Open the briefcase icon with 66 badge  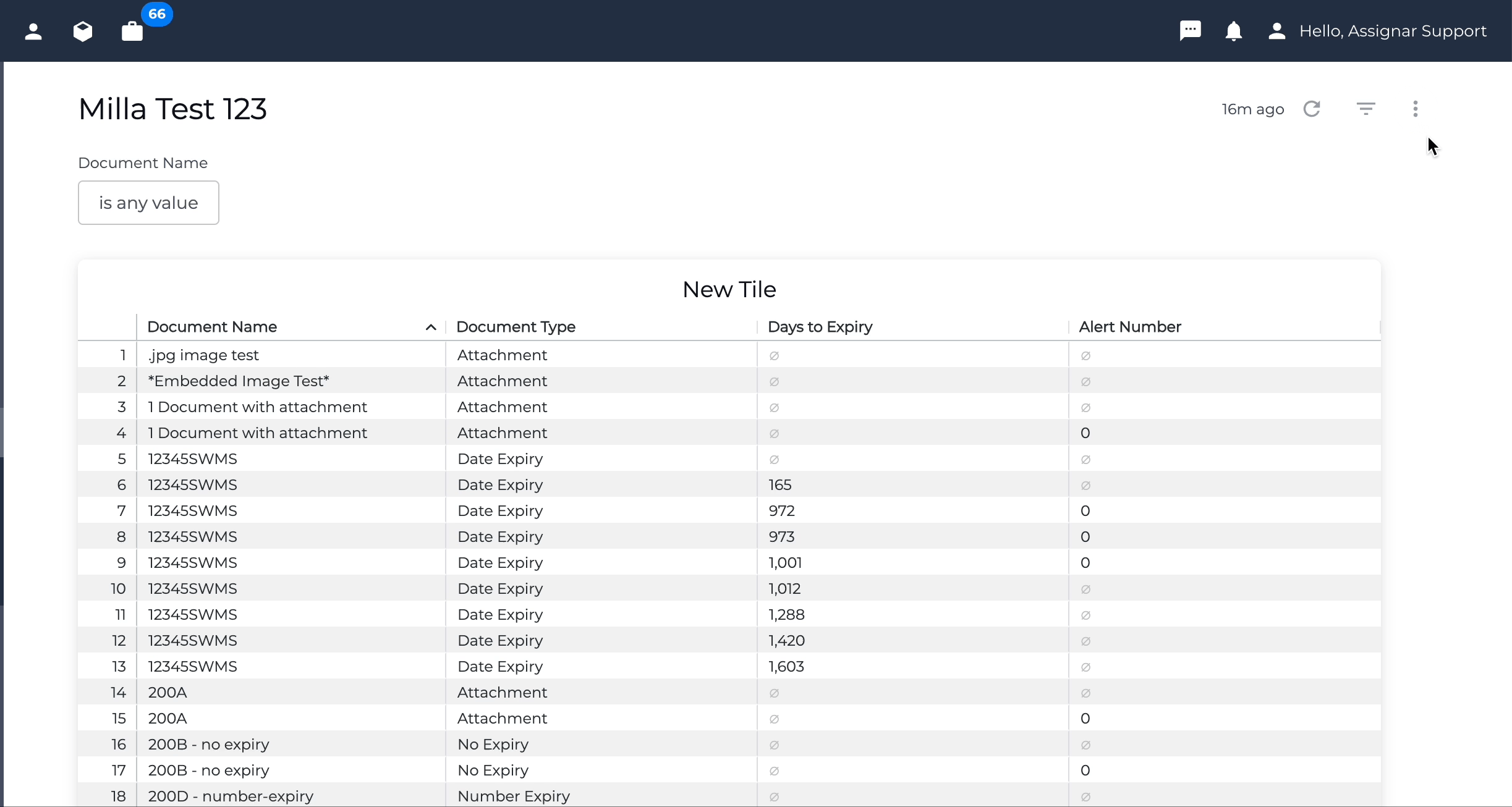[132, 32]
